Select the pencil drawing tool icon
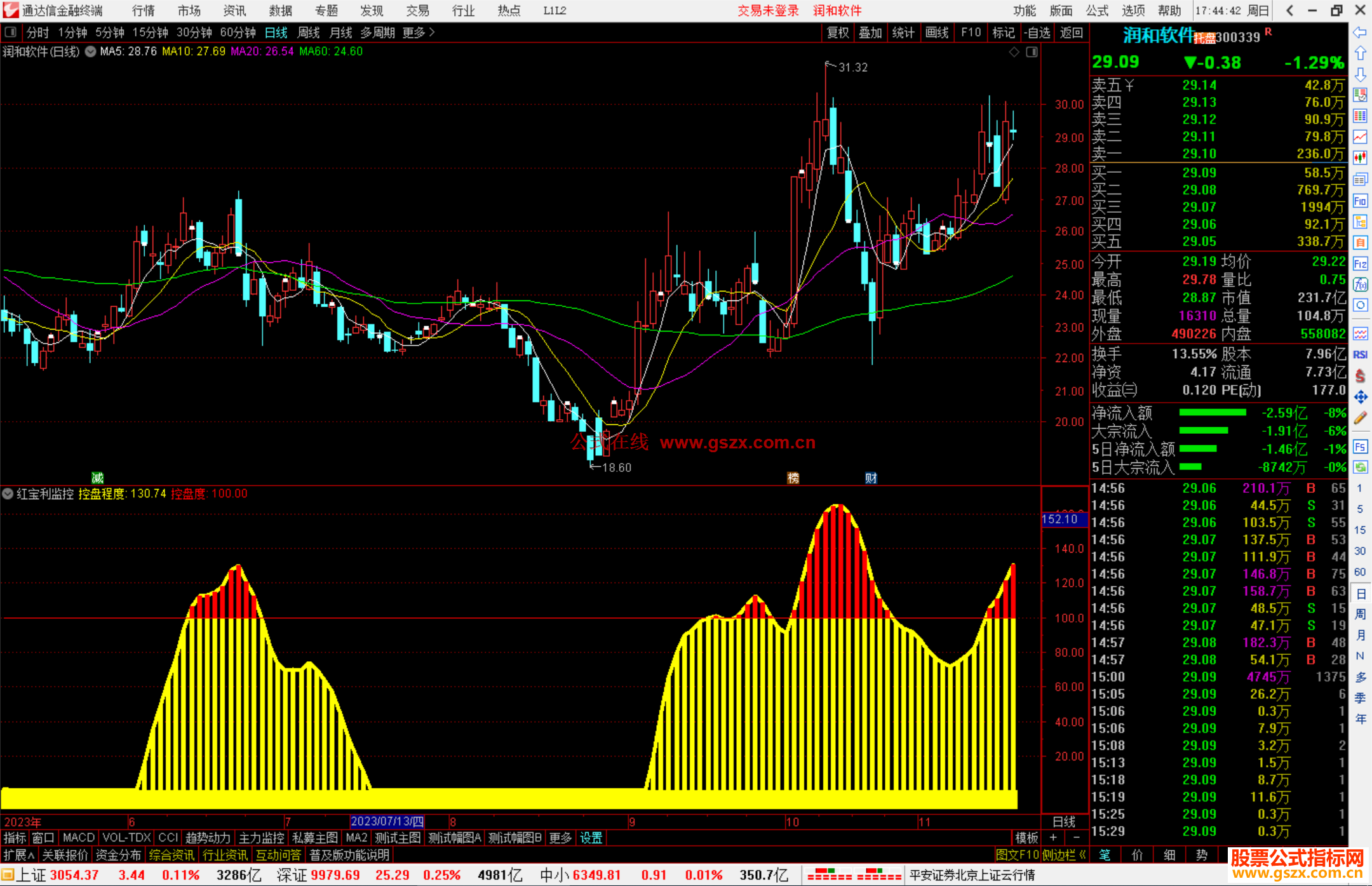The width and height of the screenshot is (1372, 886). point(1360,418)
